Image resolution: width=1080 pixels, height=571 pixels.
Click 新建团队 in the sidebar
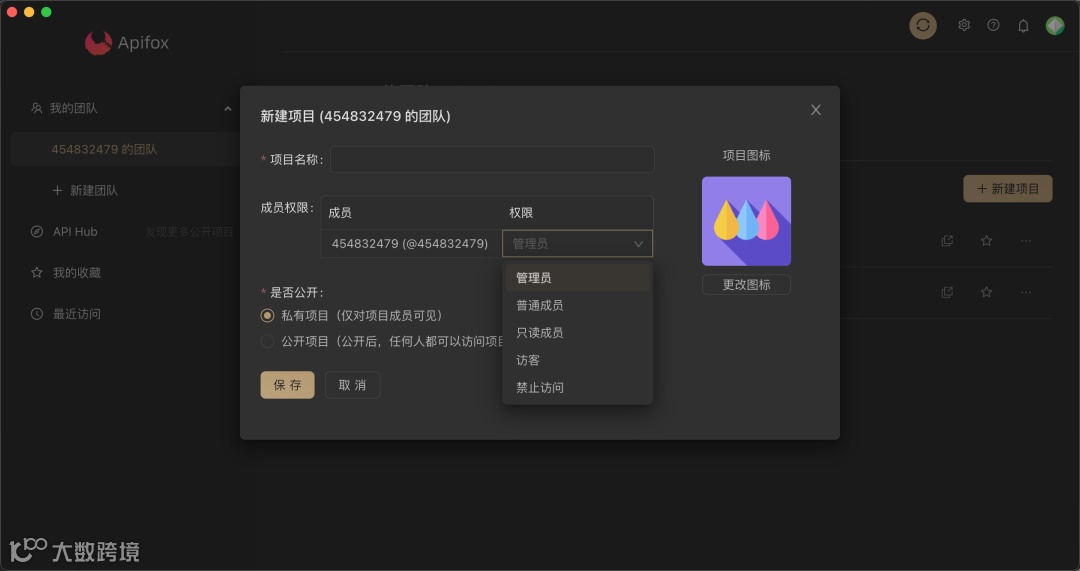(85, 191)
